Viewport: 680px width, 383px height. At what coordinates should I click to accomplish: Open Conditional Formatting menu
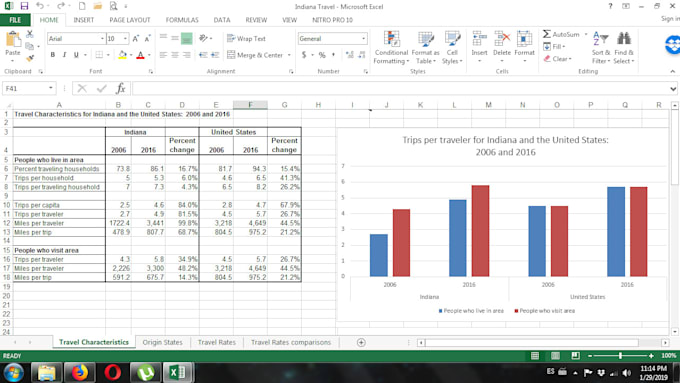tap(391, 48)
